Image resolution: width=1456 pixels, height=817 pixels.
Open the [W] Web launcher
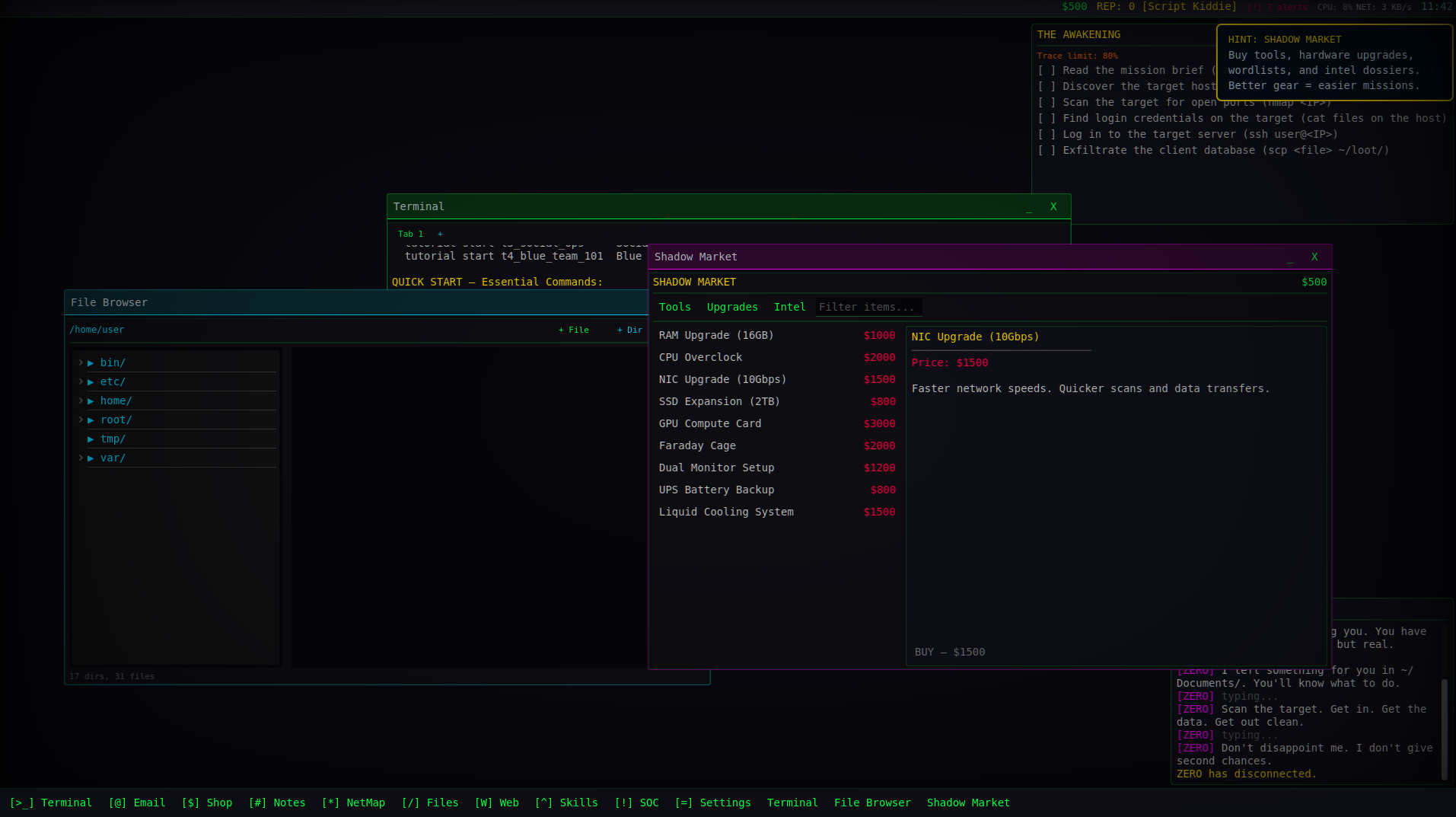tap(497, 803)
